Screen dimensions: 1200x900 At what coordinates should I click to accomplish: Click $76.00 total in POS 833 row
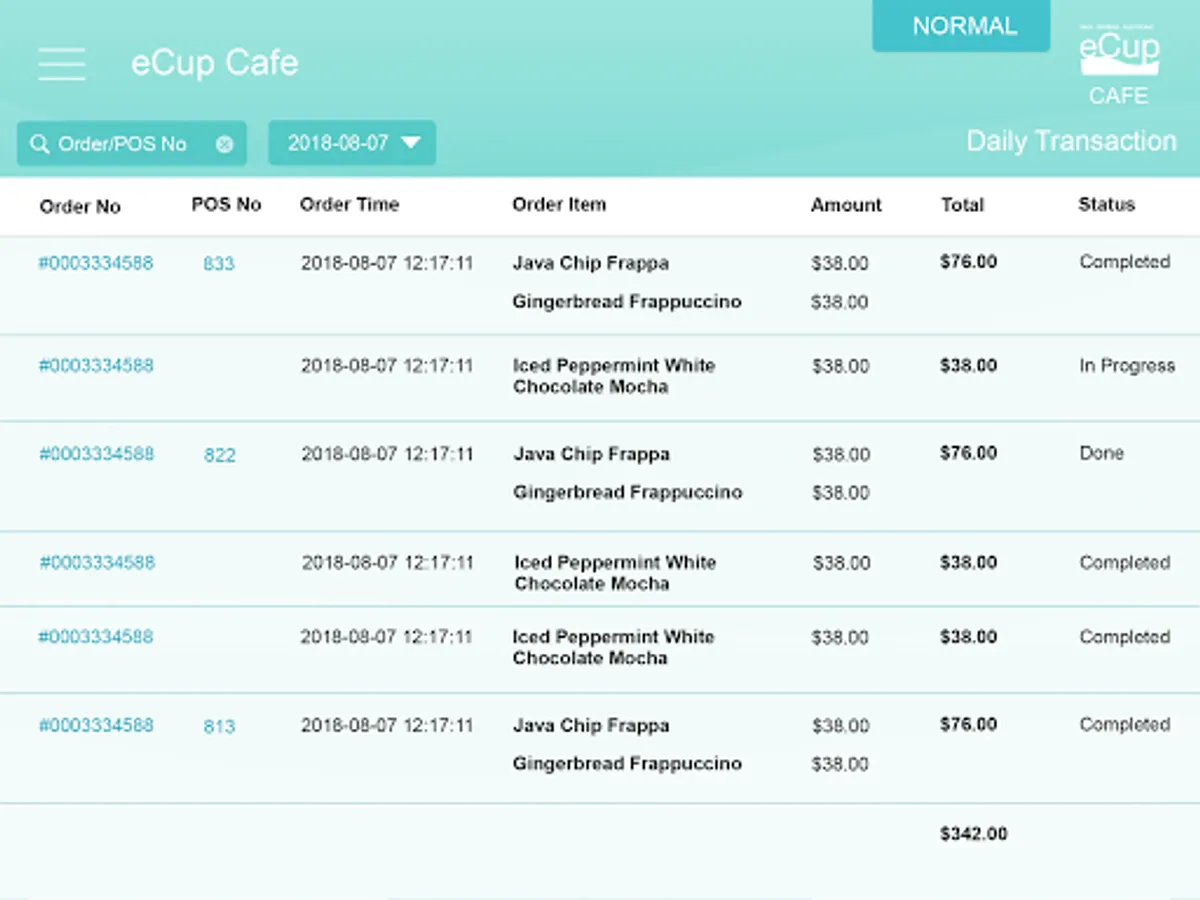(968, 262)
